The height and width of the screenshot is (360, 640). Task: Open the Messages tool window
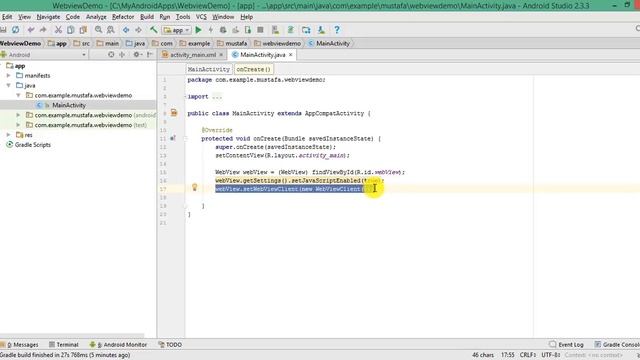pos(20,344)
